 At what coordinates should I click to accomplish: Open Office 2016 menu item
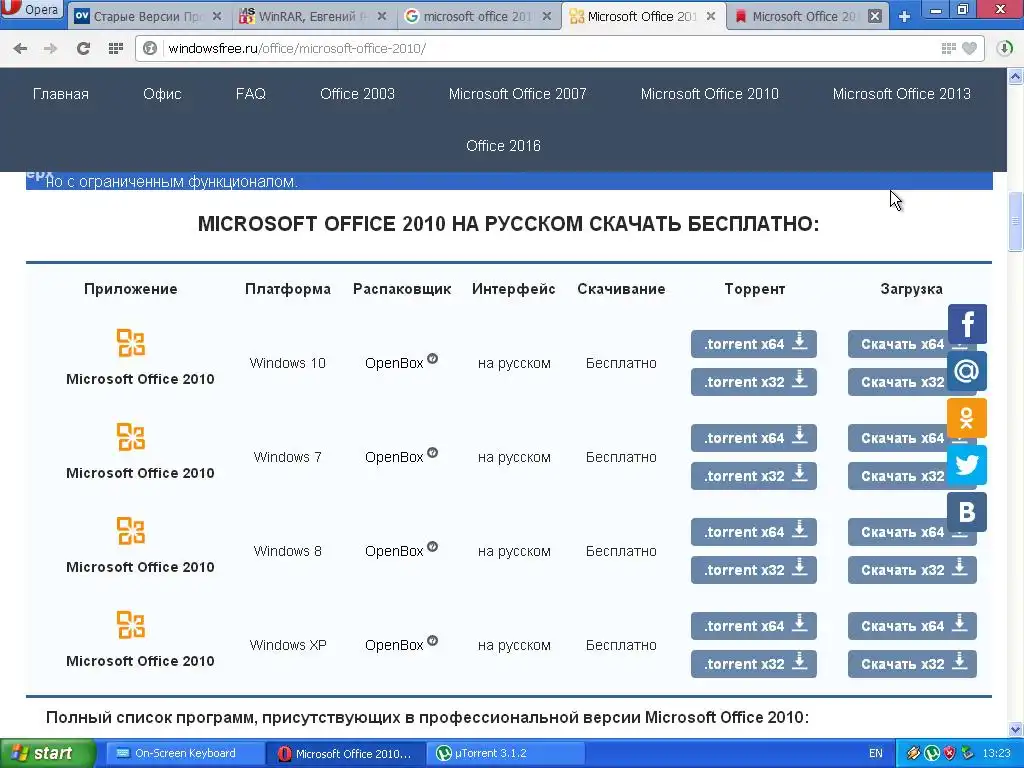(x=503, y=146)
